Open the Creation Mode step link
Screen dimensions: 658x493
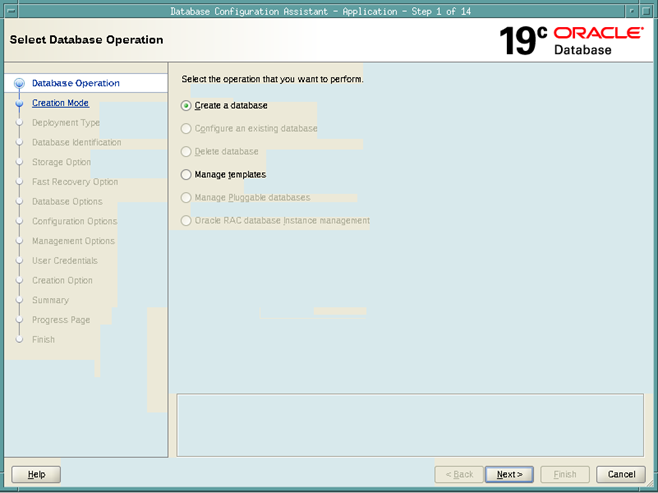point(60,103)
